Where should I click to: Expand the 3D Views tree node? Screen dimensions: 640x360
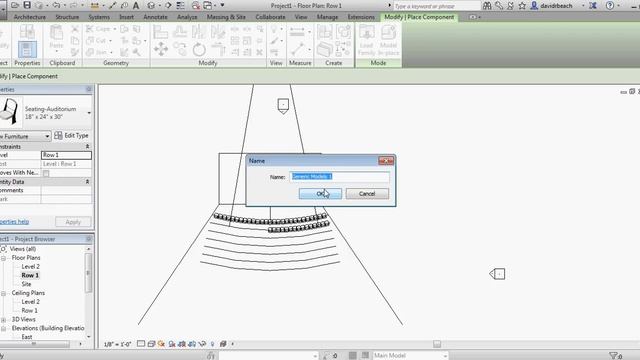(x=3, y=320)
